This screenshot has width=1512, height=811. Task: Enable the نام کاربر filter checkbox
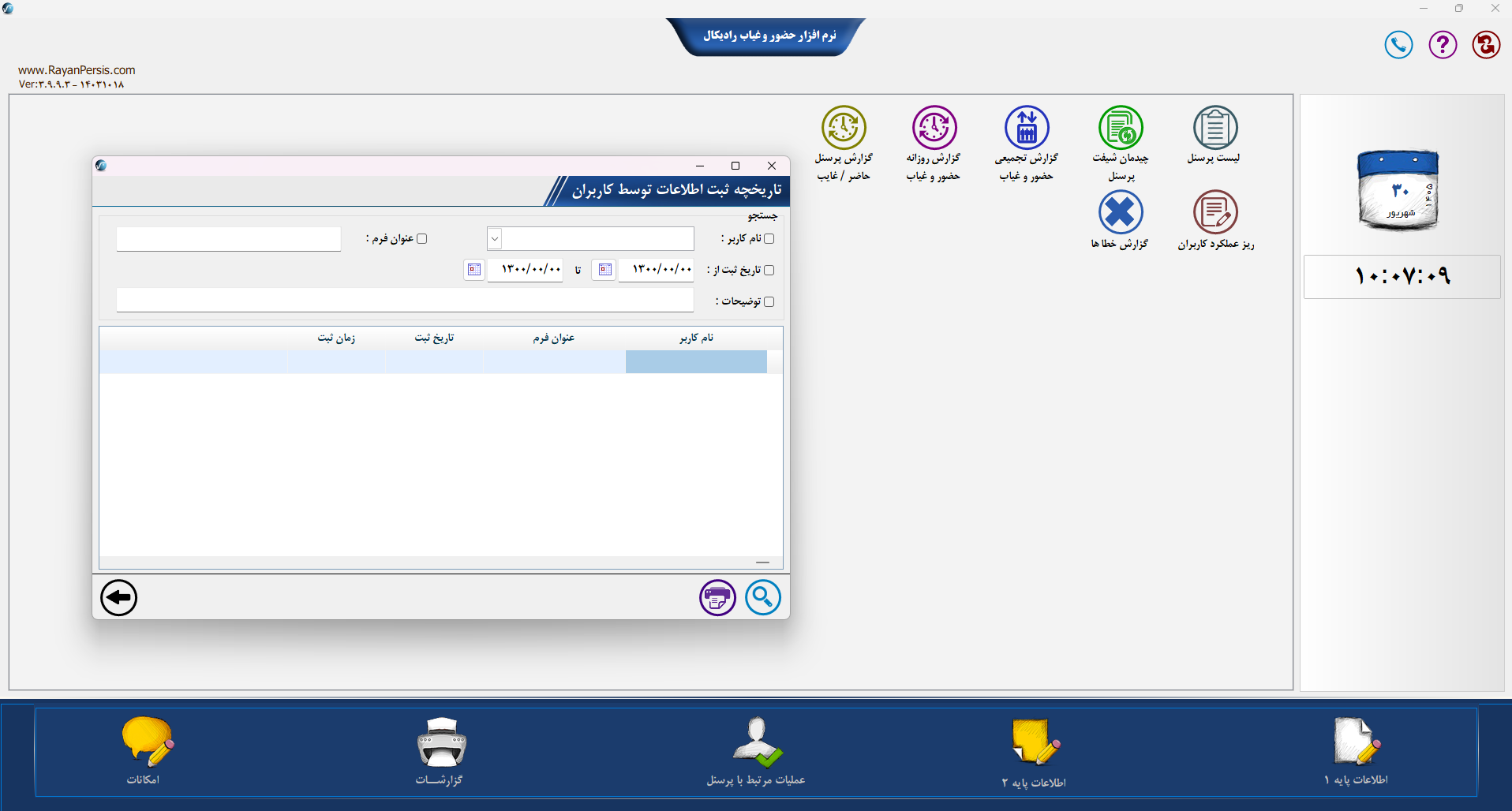point(769,238)
